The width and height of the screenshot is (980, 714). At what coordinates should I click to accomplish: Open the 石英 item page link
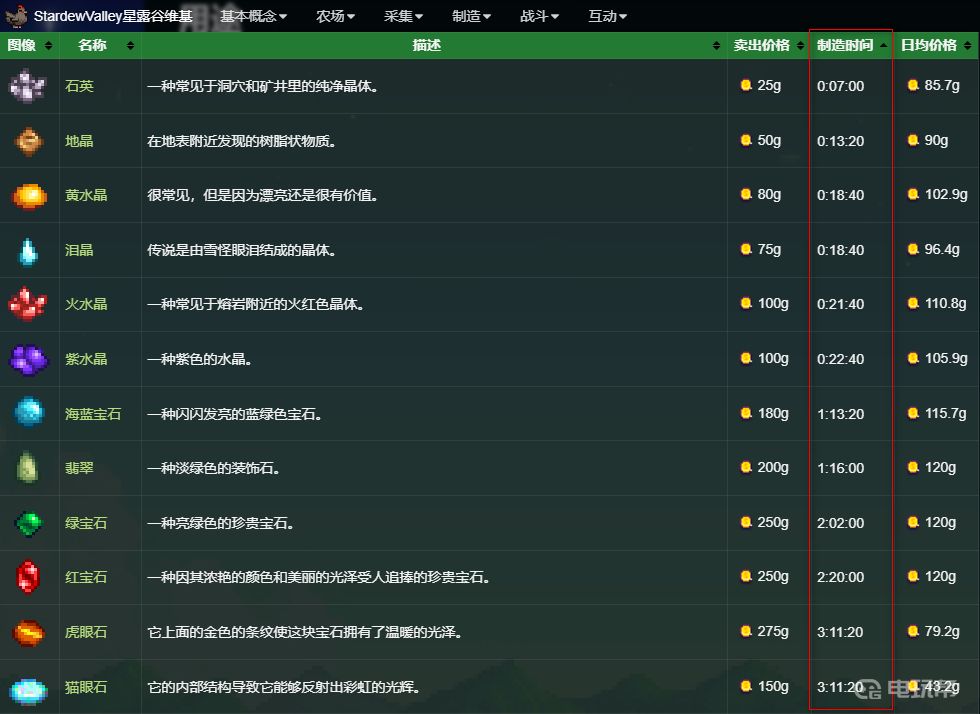click(x=79, y=86)
